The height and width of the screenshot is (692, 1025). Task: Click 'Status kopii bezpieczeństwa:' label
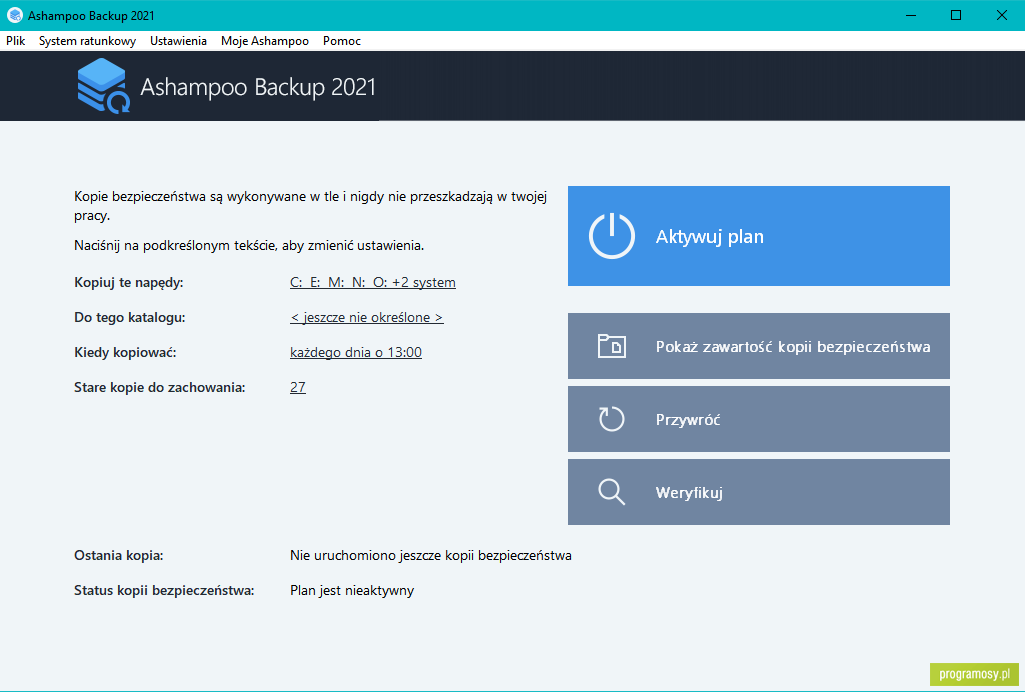tap(164, 591)
